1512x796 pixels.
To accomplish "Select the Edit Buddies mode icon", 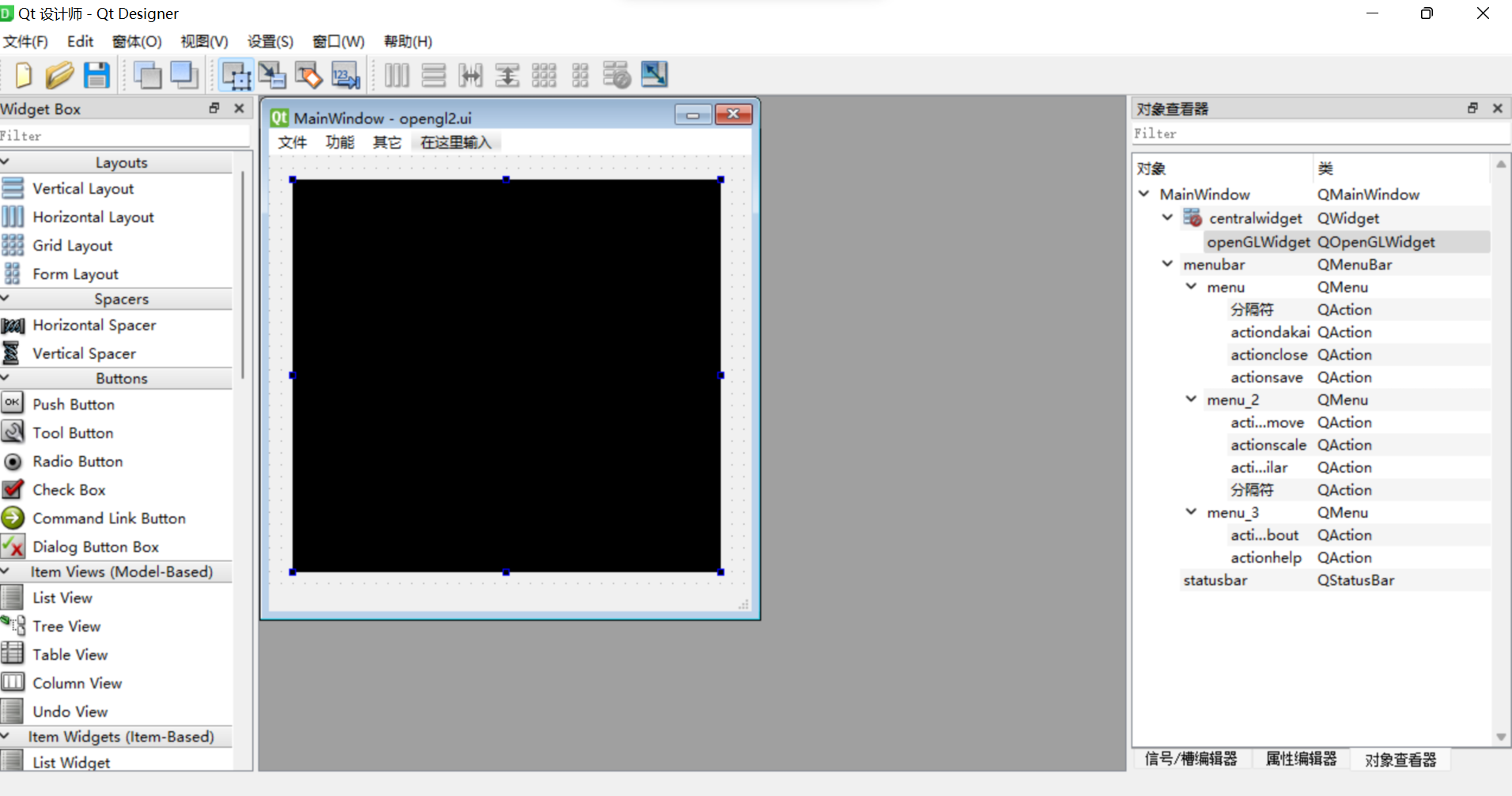I will pos(308,75).
